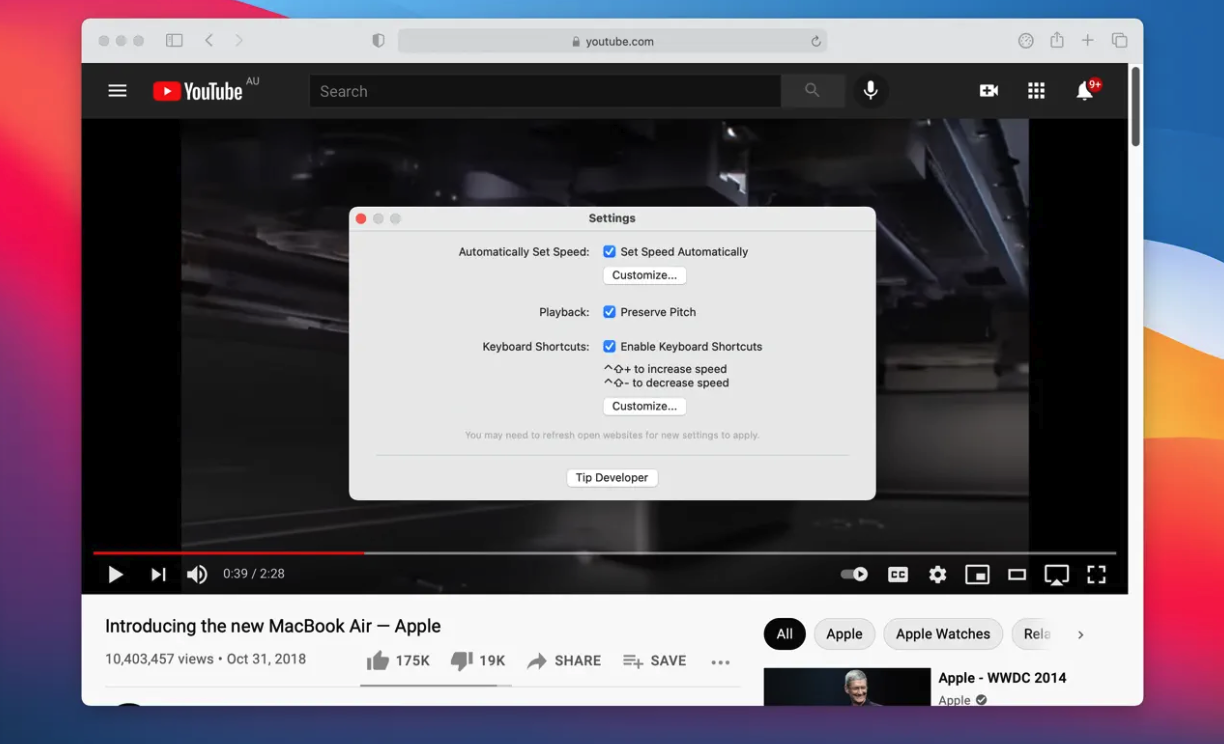Open a new tab with plus icon
The height and width of the screenshot is (744, 1224).
pyautogui.click(x=1088, y=41)
